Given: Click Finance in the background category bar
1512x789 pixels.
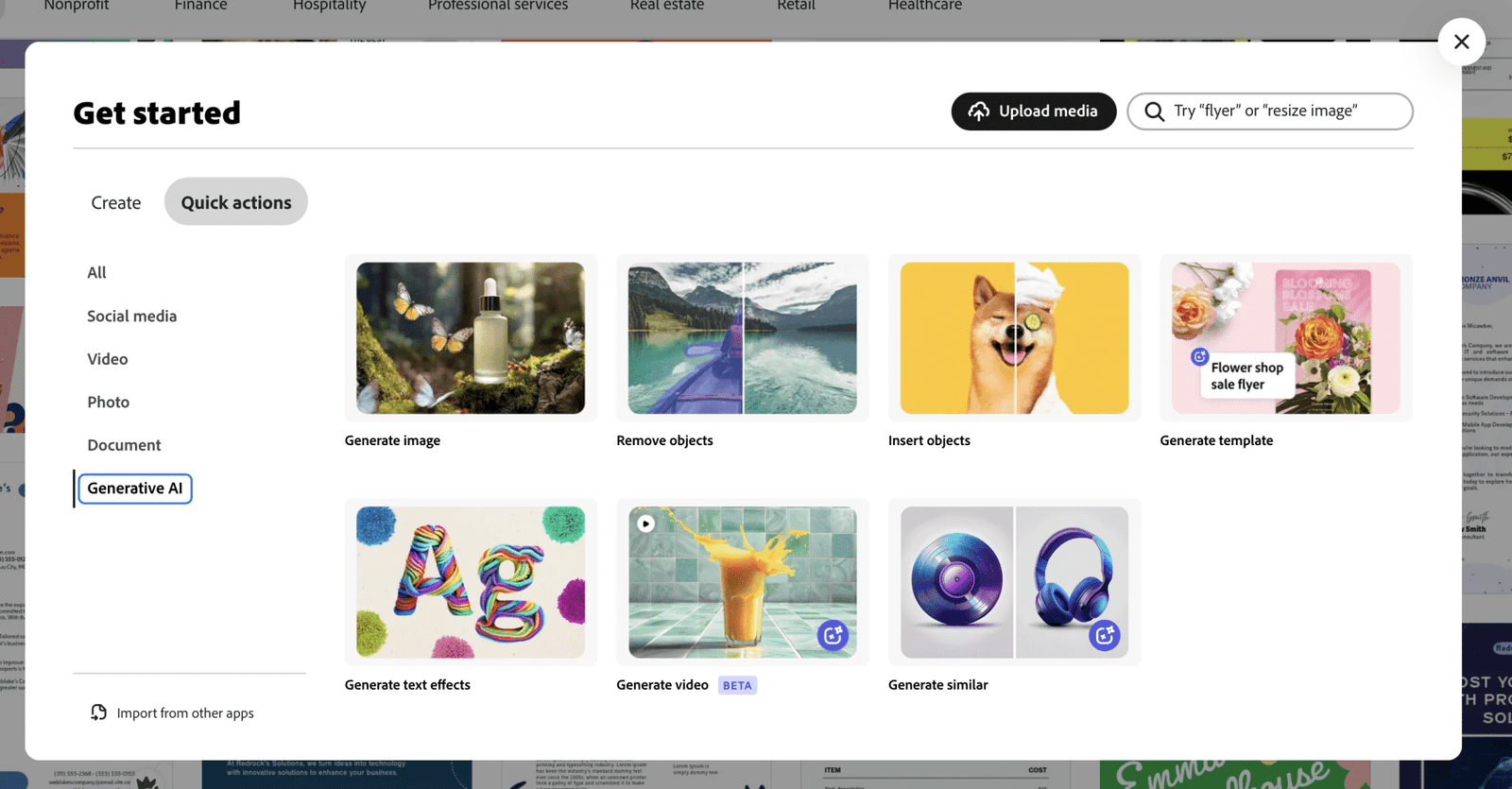Looking at the screenshot, I should (200, 6).
